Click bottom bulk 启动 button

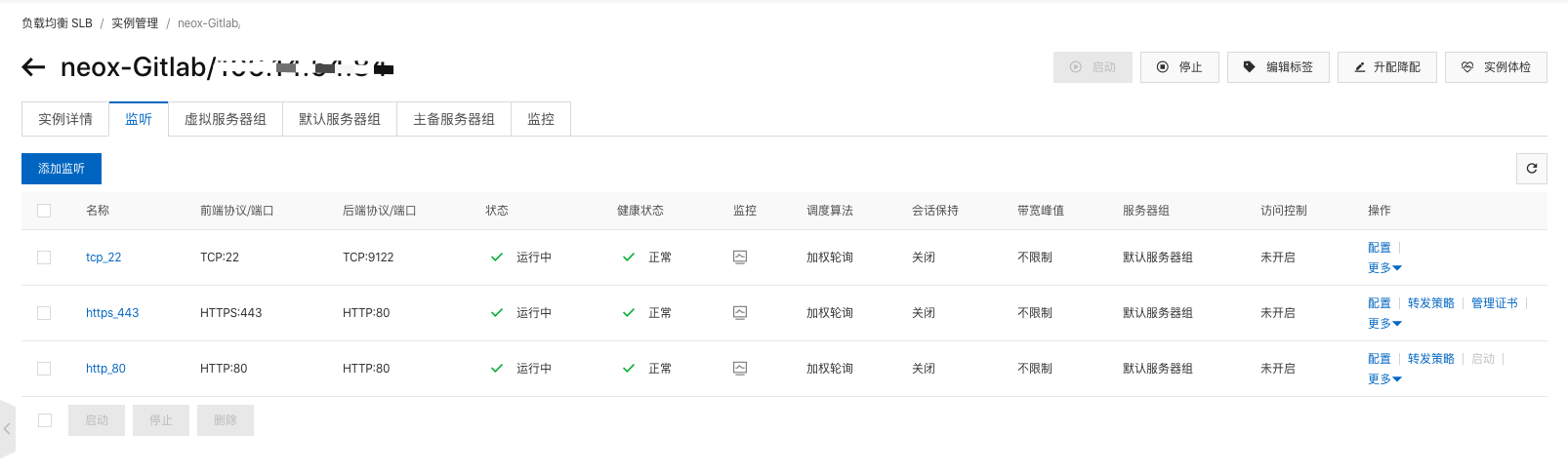97,420
